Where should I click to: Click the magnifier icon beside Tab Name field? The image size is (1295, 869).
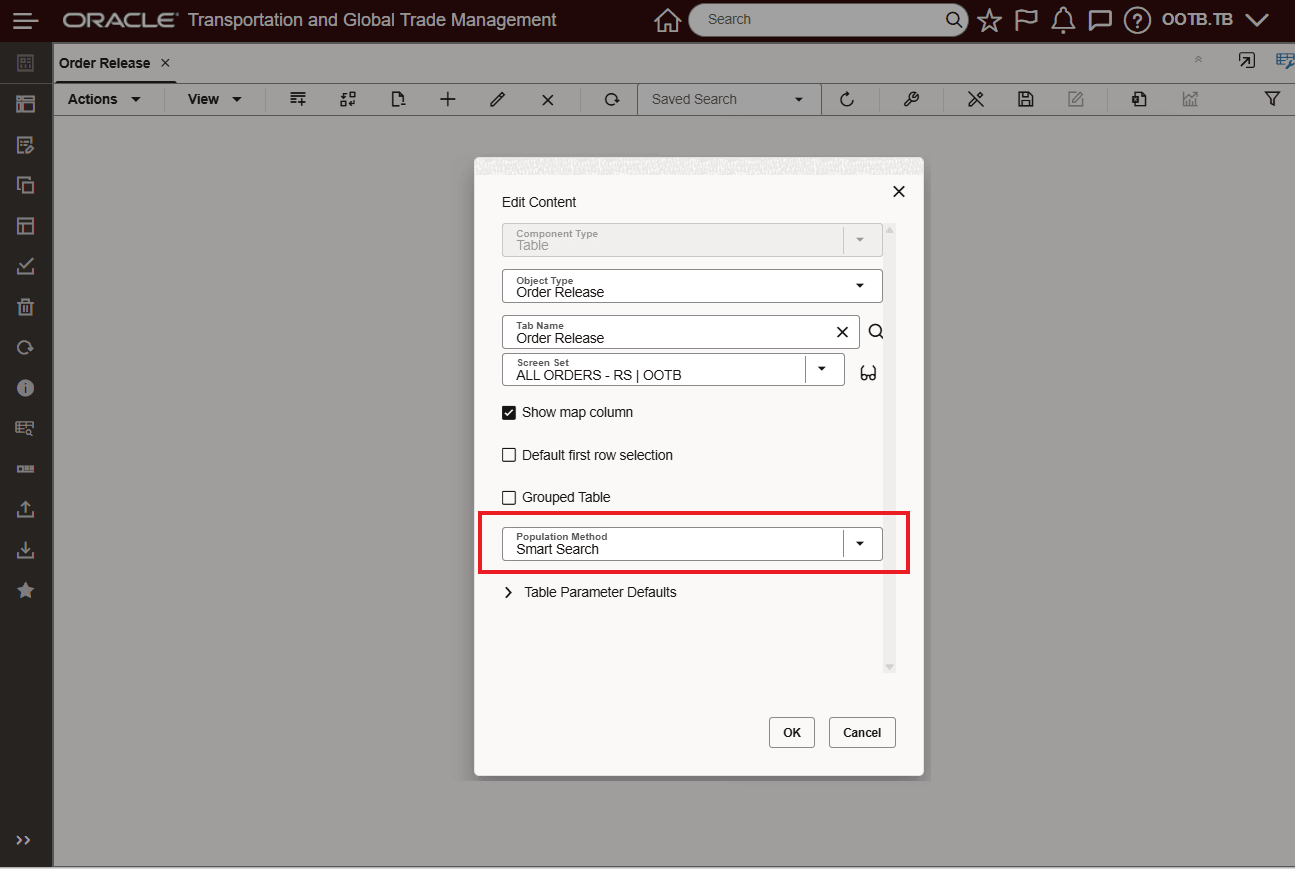875,331
